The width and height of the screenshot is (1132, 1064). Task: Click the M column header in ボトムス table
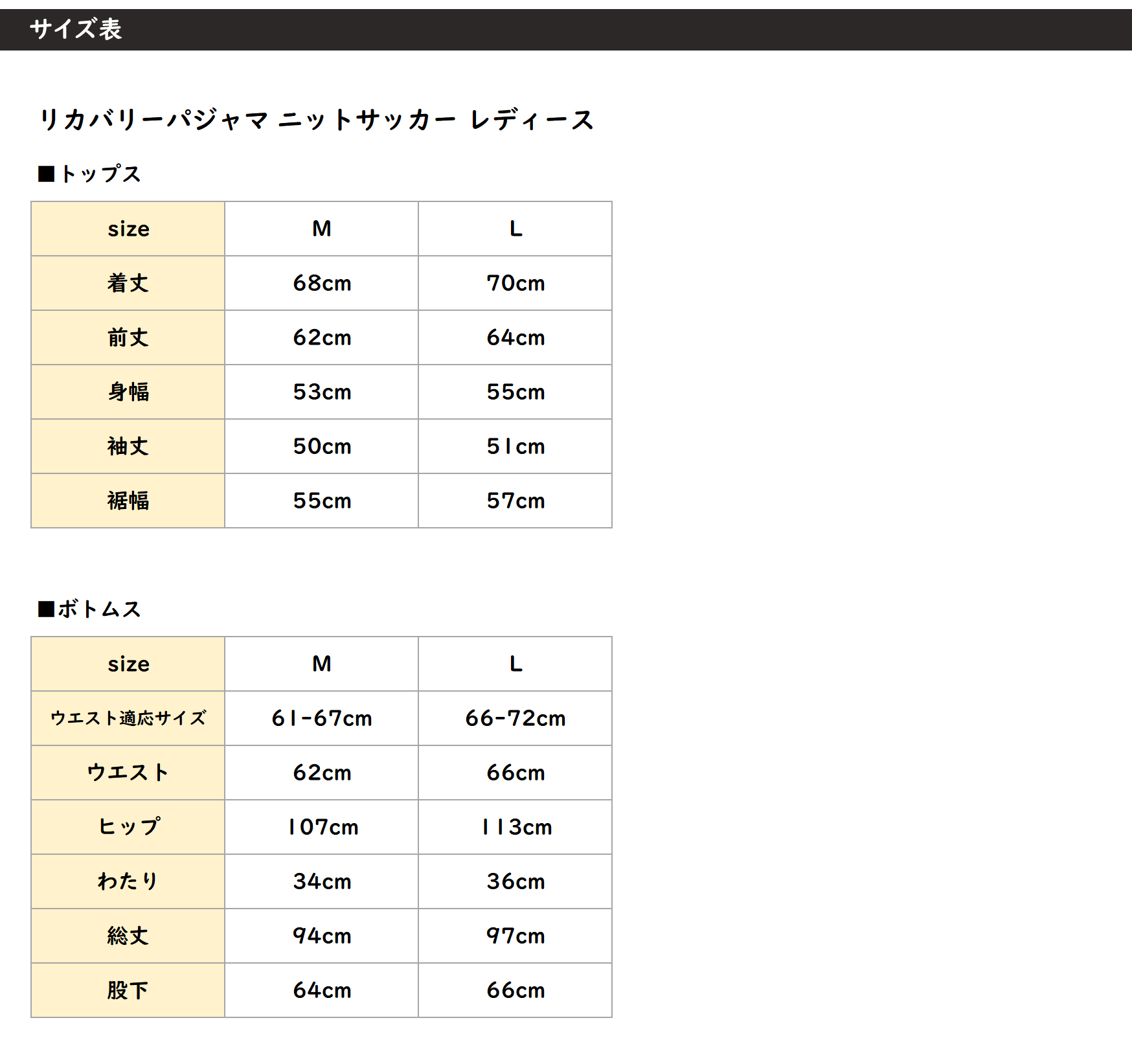[x=322, y=664]
